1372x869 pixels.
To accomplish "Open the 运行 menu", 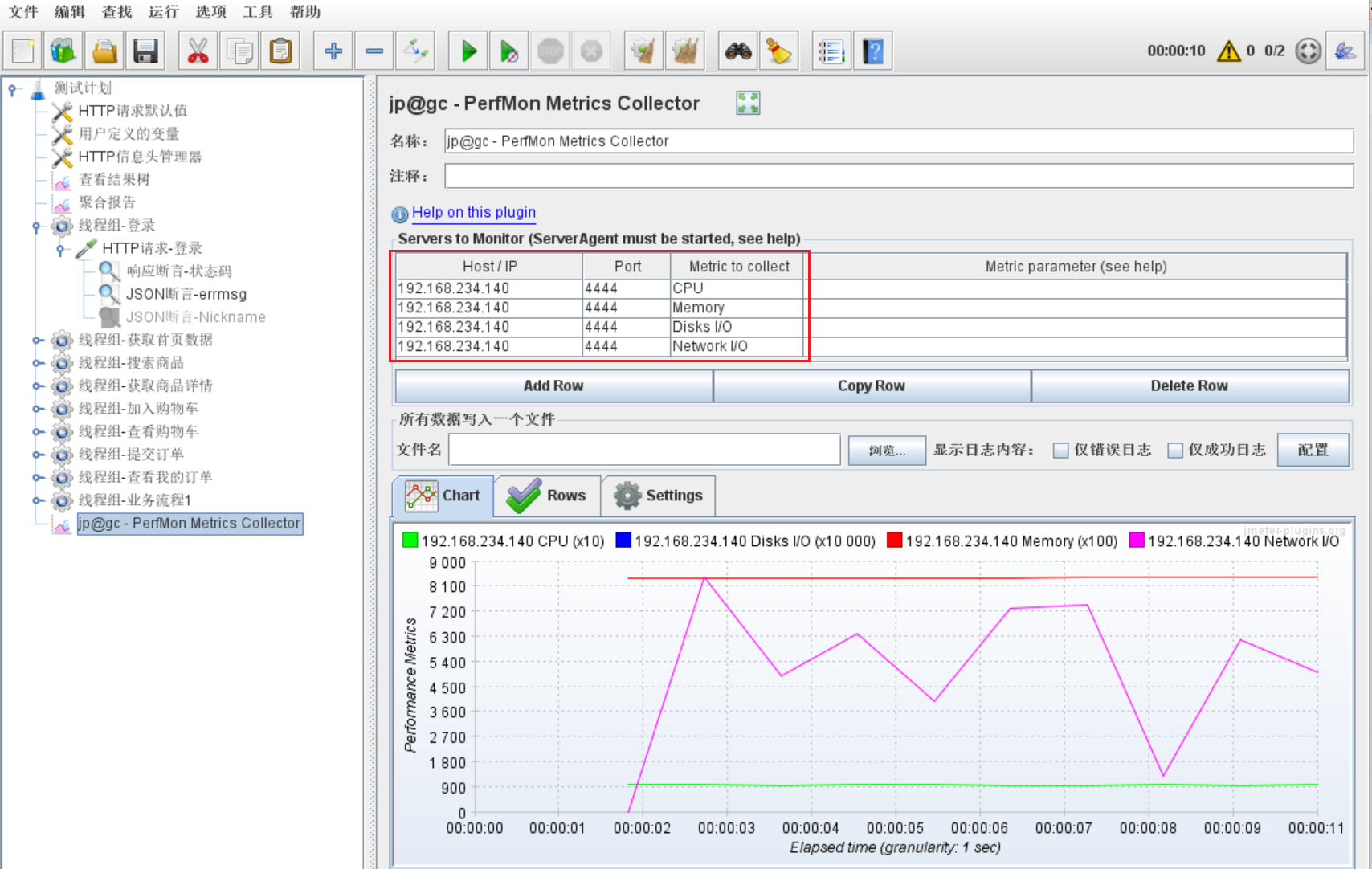I will (164, 12).
